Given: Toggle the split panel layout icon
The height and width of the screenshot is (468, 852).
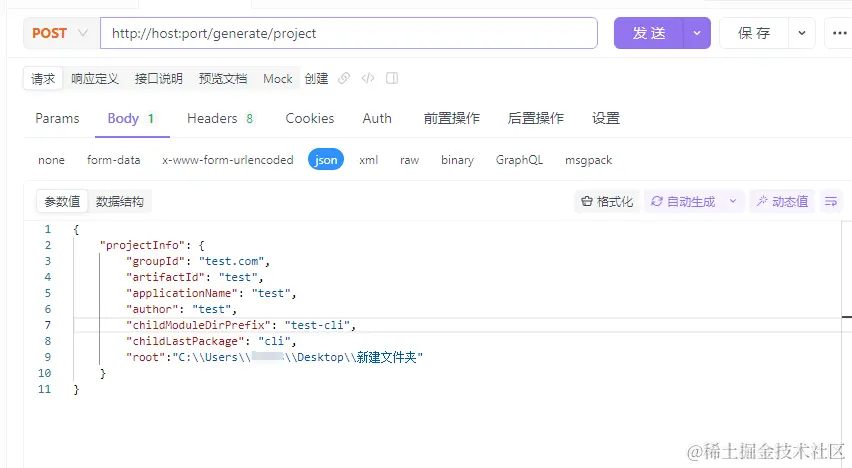Looking at the screenshot, I should pyautogui.click(x=392, y=78).
